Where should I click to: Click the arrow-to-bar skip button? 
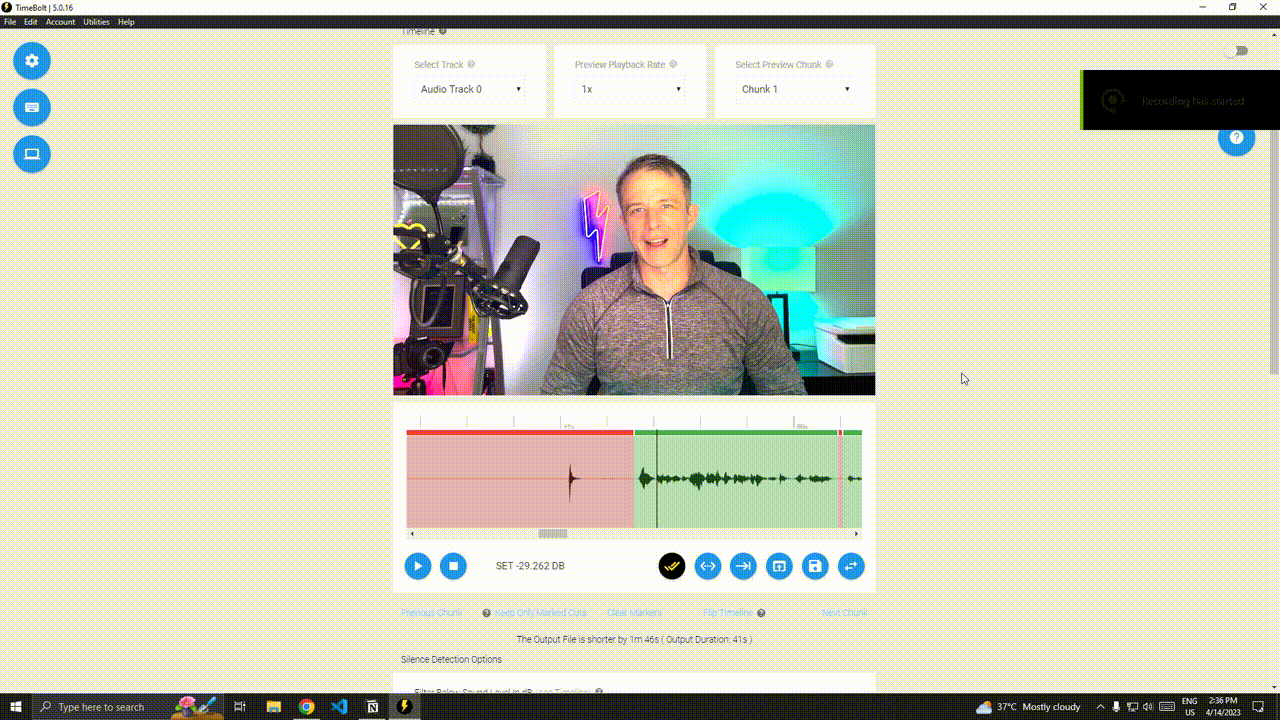(743, 566)
